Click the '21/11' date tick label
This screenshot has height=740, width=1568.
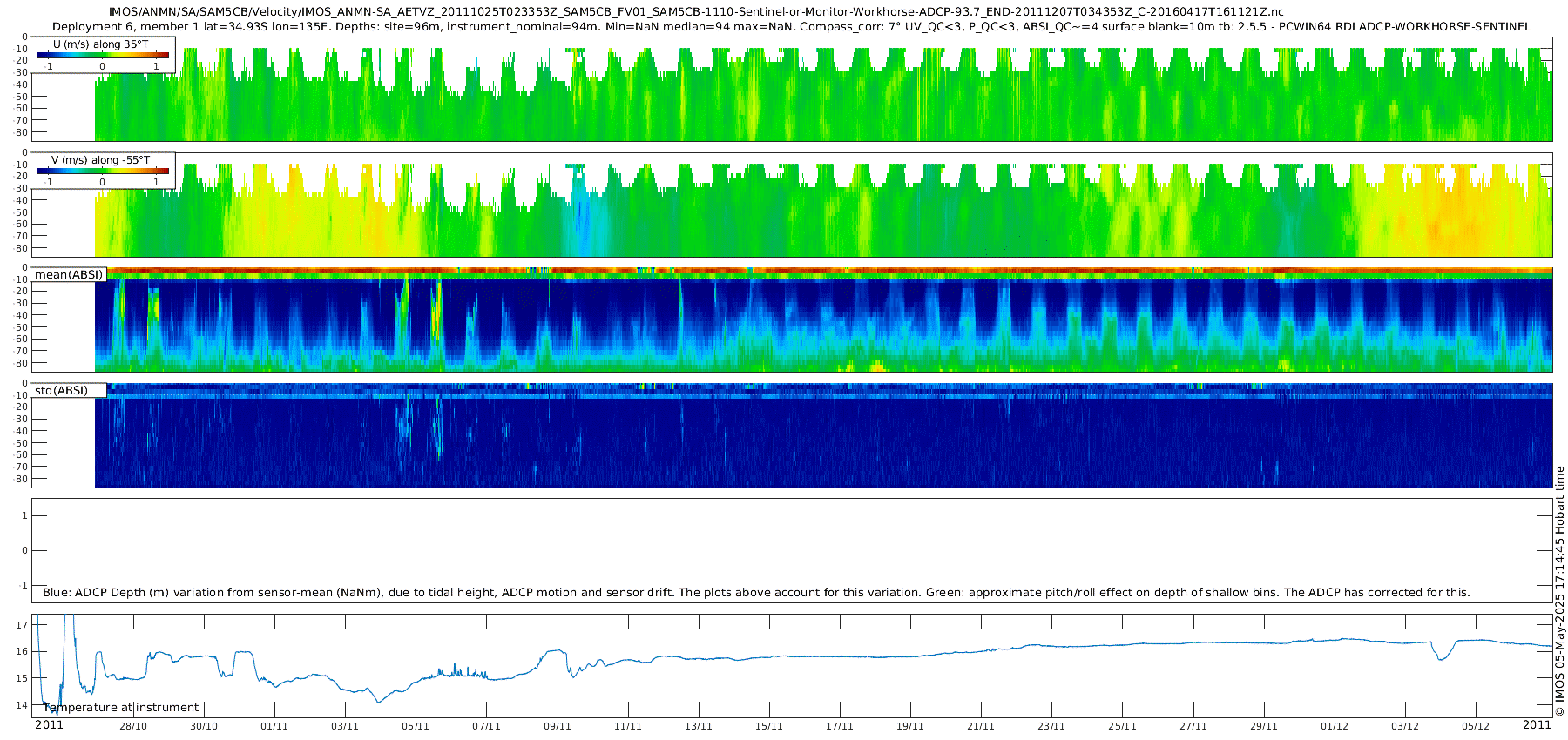(981, 726)
